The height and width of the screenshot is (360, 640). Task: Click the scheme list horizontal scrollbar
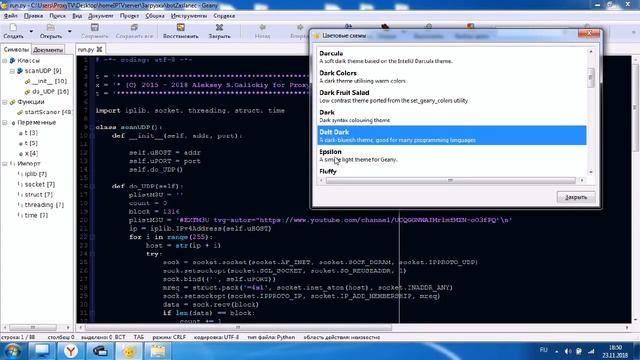451,180
